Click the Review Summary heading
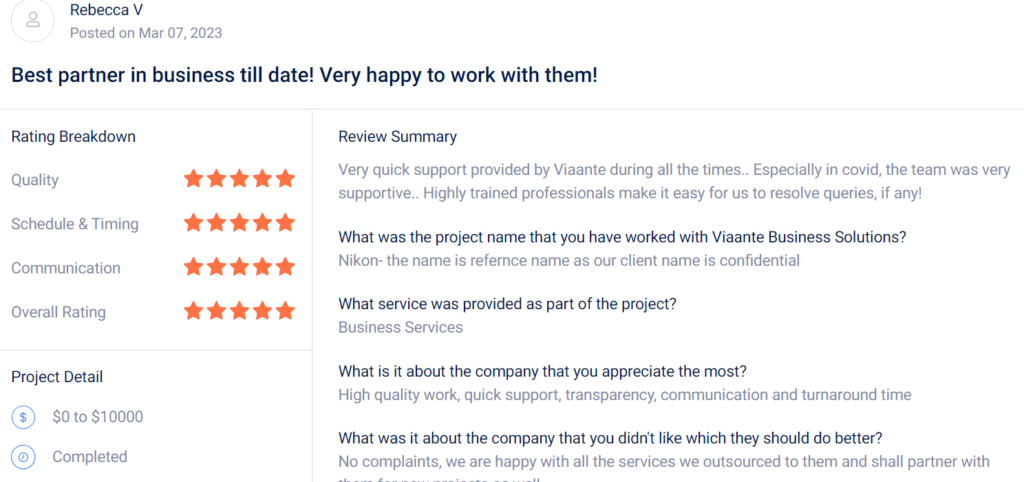 [397, 136]
